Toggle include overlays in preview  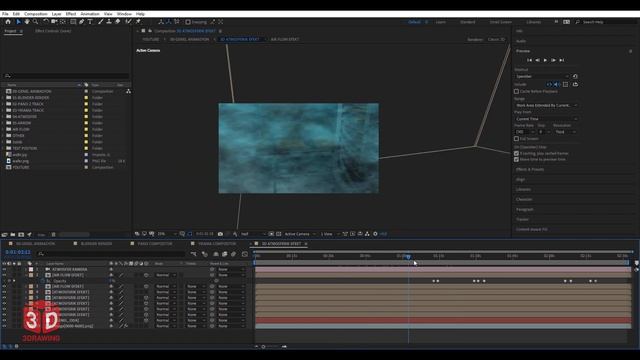[565, 84]
